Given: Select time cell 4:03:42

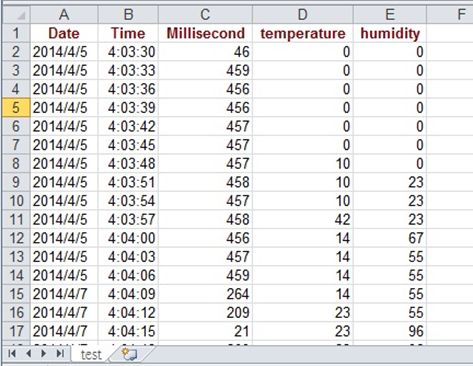Looking at the screenshot, I should 128,126.
